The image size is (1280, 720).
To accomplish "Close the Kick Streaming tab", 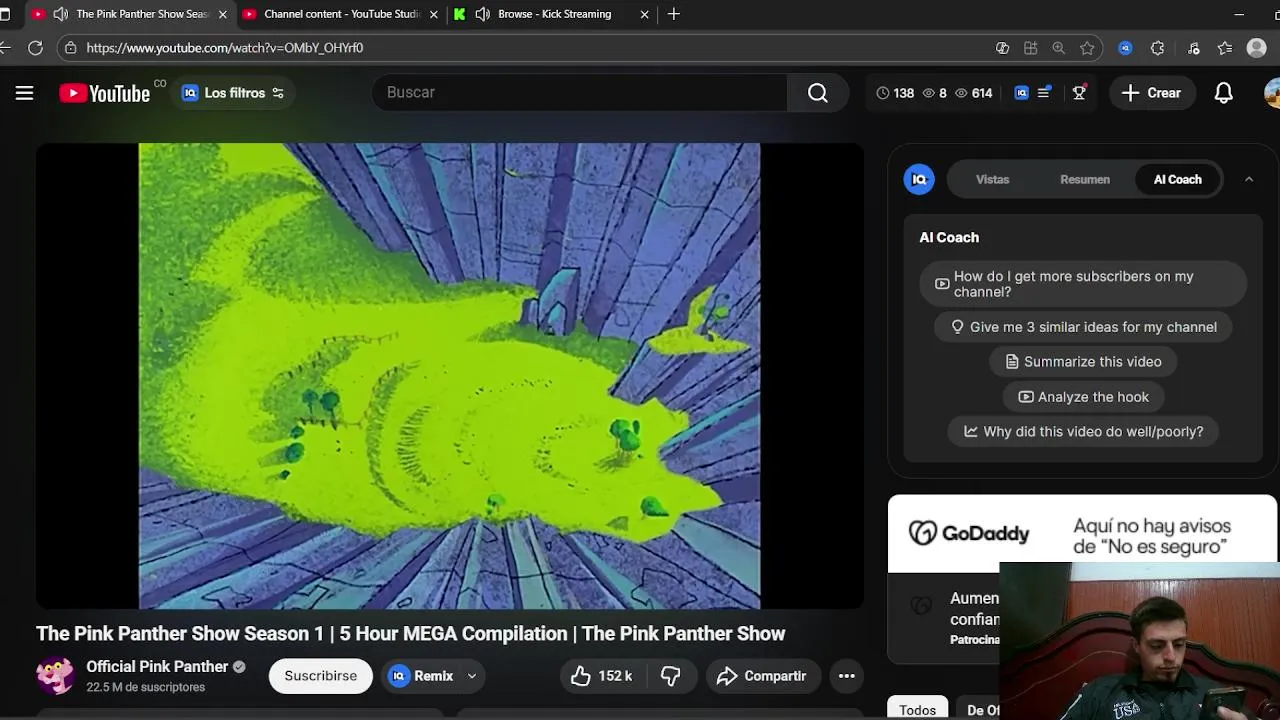I will (x=644, y=14).
